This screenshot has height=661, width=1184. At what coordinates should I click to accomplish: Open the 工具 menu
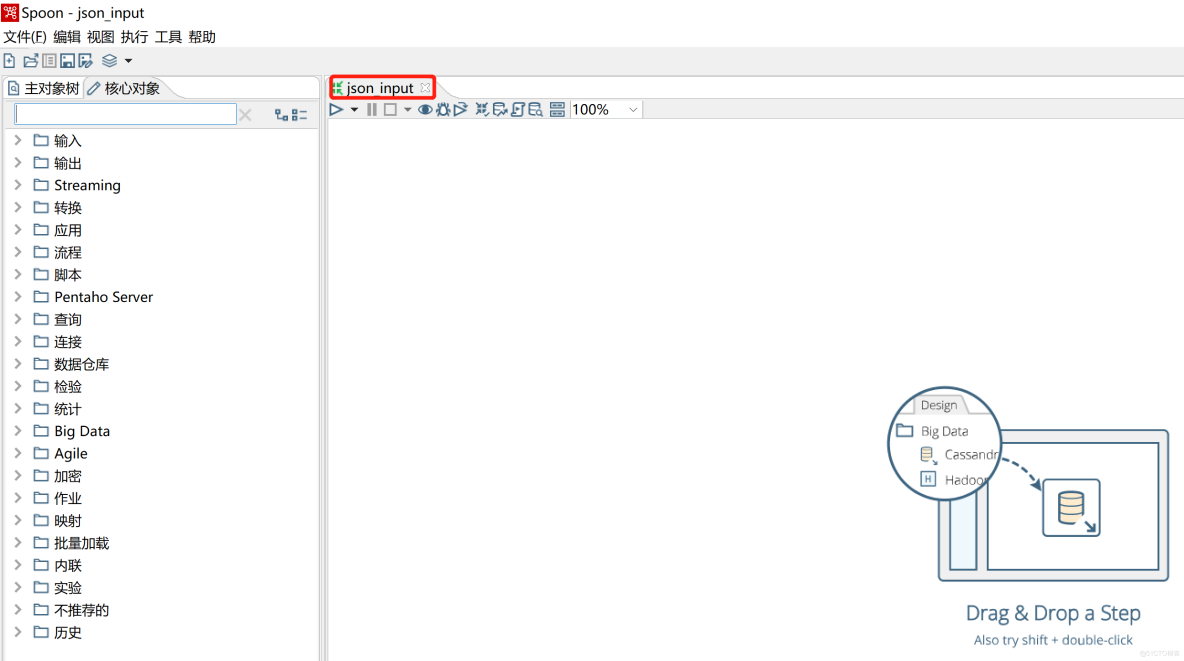(x=168, y=37)
